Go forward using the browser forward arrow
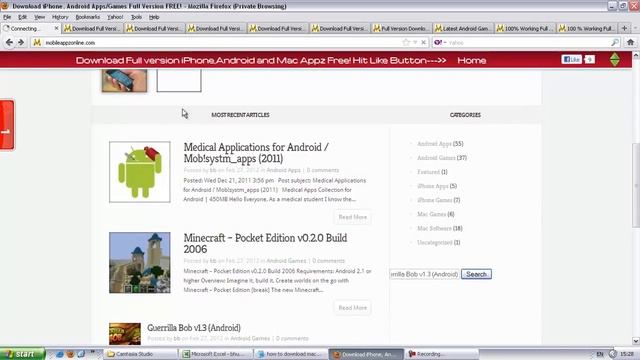Screen dimensions: 640x360 click(20, 42)
